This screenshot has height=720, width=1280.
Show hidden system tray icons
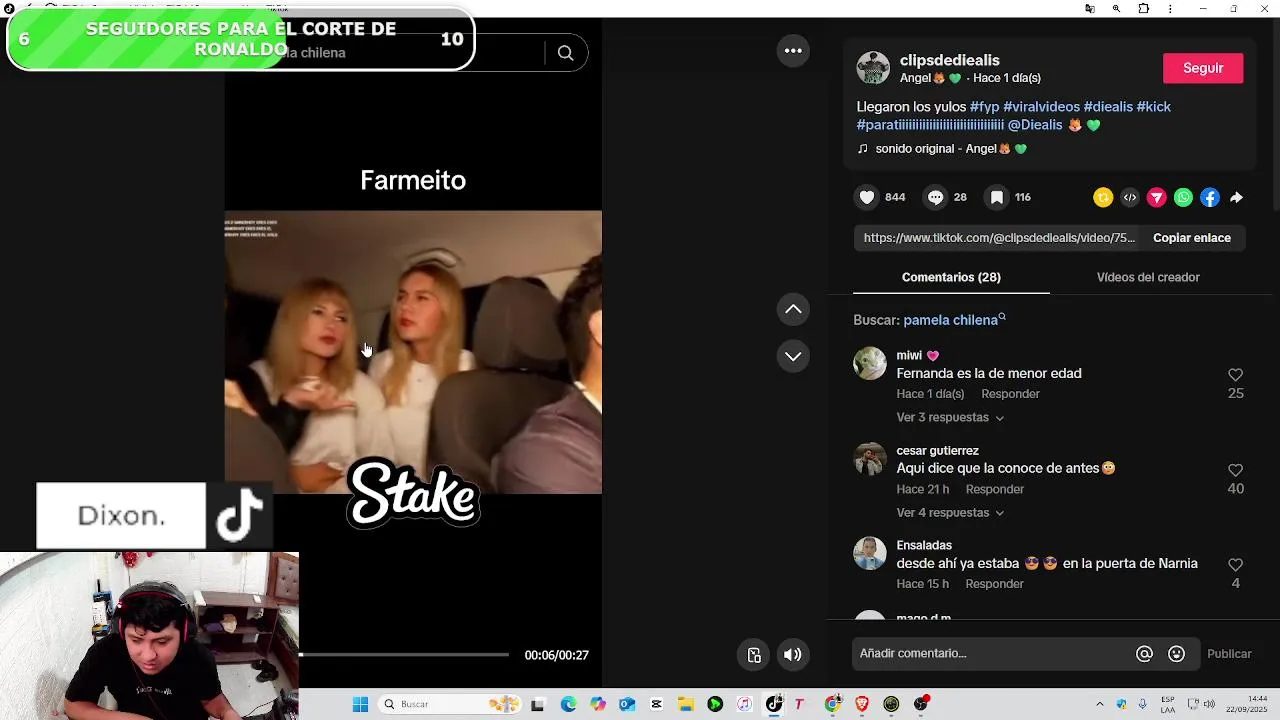1100,704
